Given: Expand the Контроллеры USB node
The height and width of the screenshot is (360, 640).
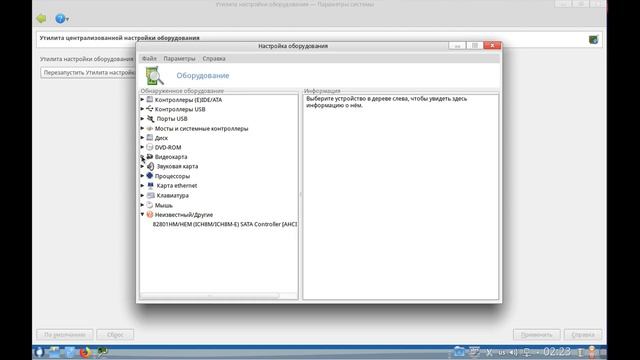Looking at the screenshot, I should pos(142,109).
